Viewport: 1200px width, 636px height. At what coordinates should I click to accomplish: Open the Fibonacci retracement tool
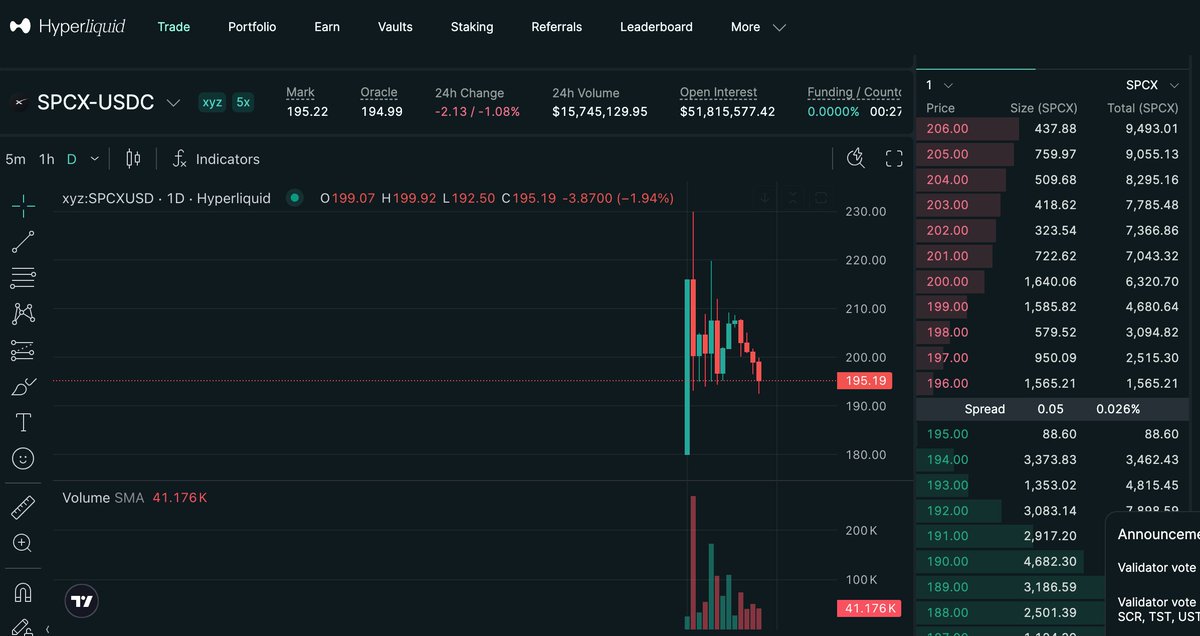tap(23, 278)
